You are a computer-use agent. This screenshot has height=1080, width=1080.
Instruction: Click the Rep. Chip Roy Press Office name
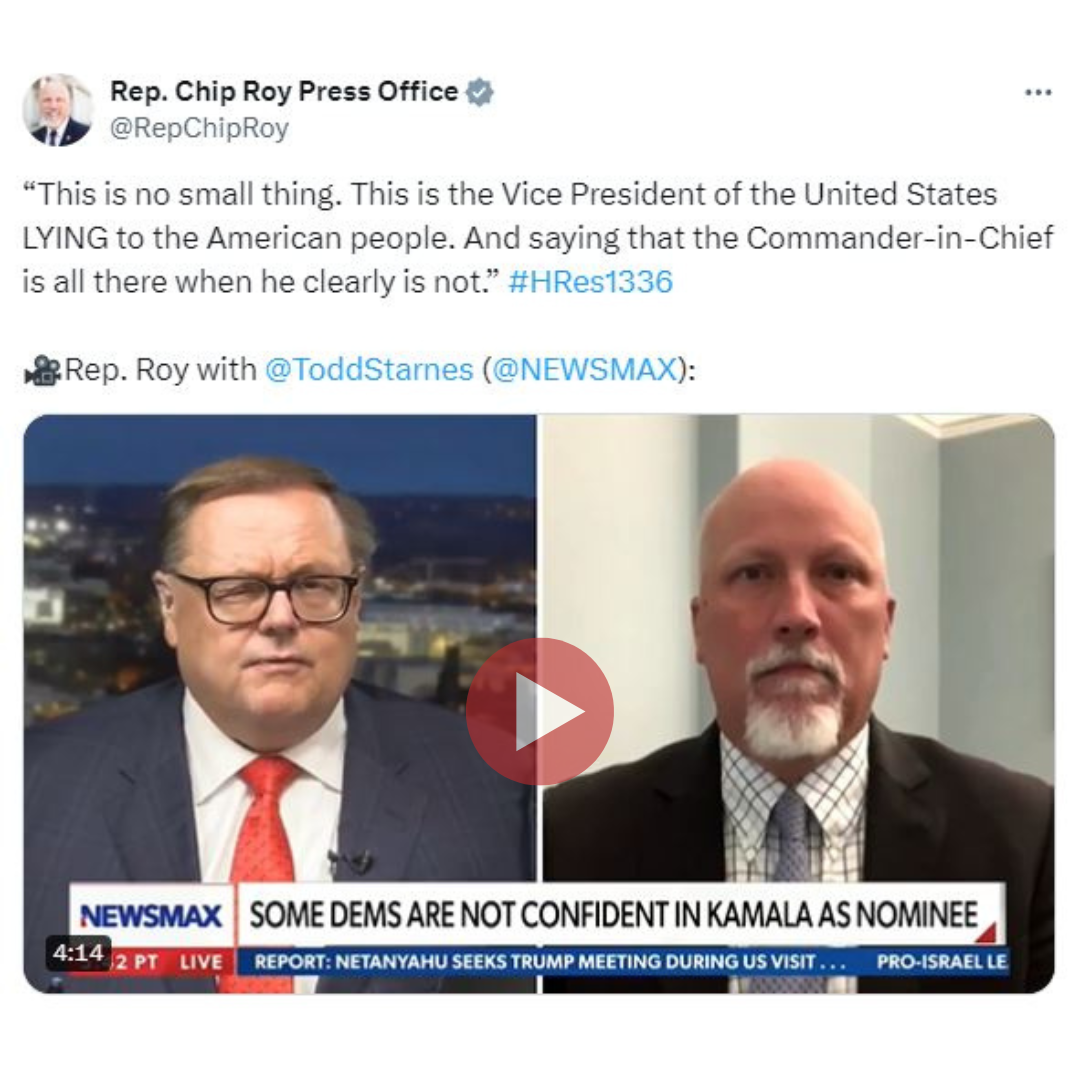pos(284,91)
